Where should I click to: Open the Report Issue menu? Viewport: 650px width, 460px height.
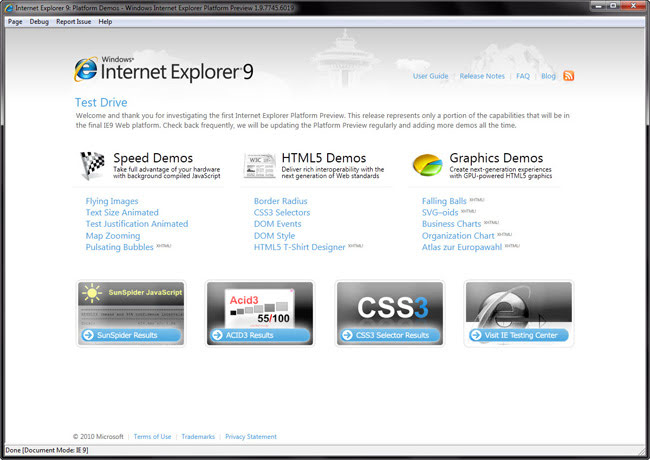pyautogui.click(x=73, y=21)
